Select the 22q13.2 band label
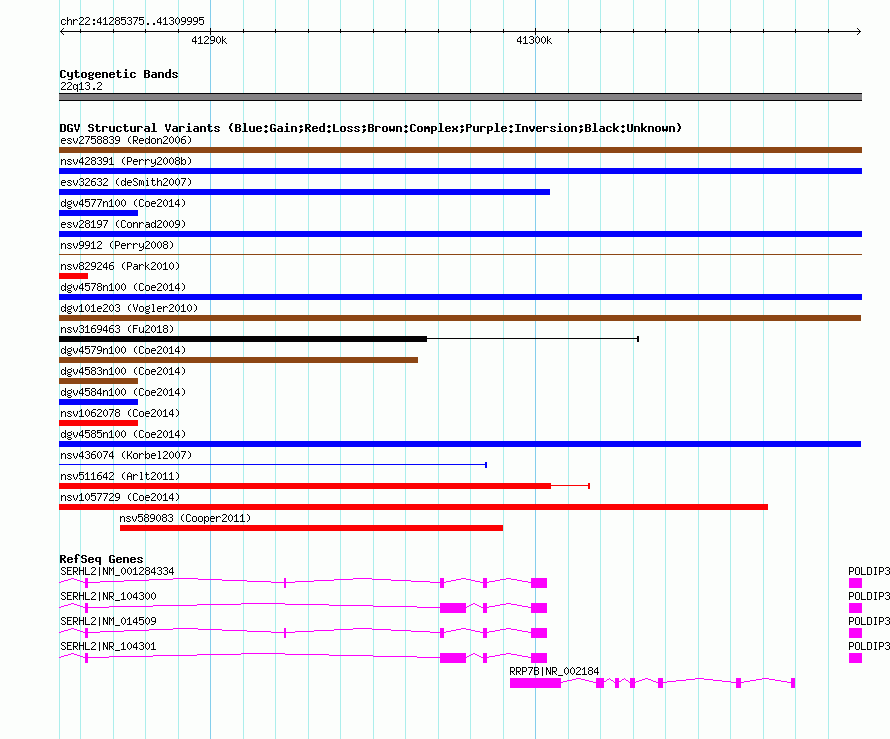The height and width of the screenshot is (739, 890). (81, 86)
